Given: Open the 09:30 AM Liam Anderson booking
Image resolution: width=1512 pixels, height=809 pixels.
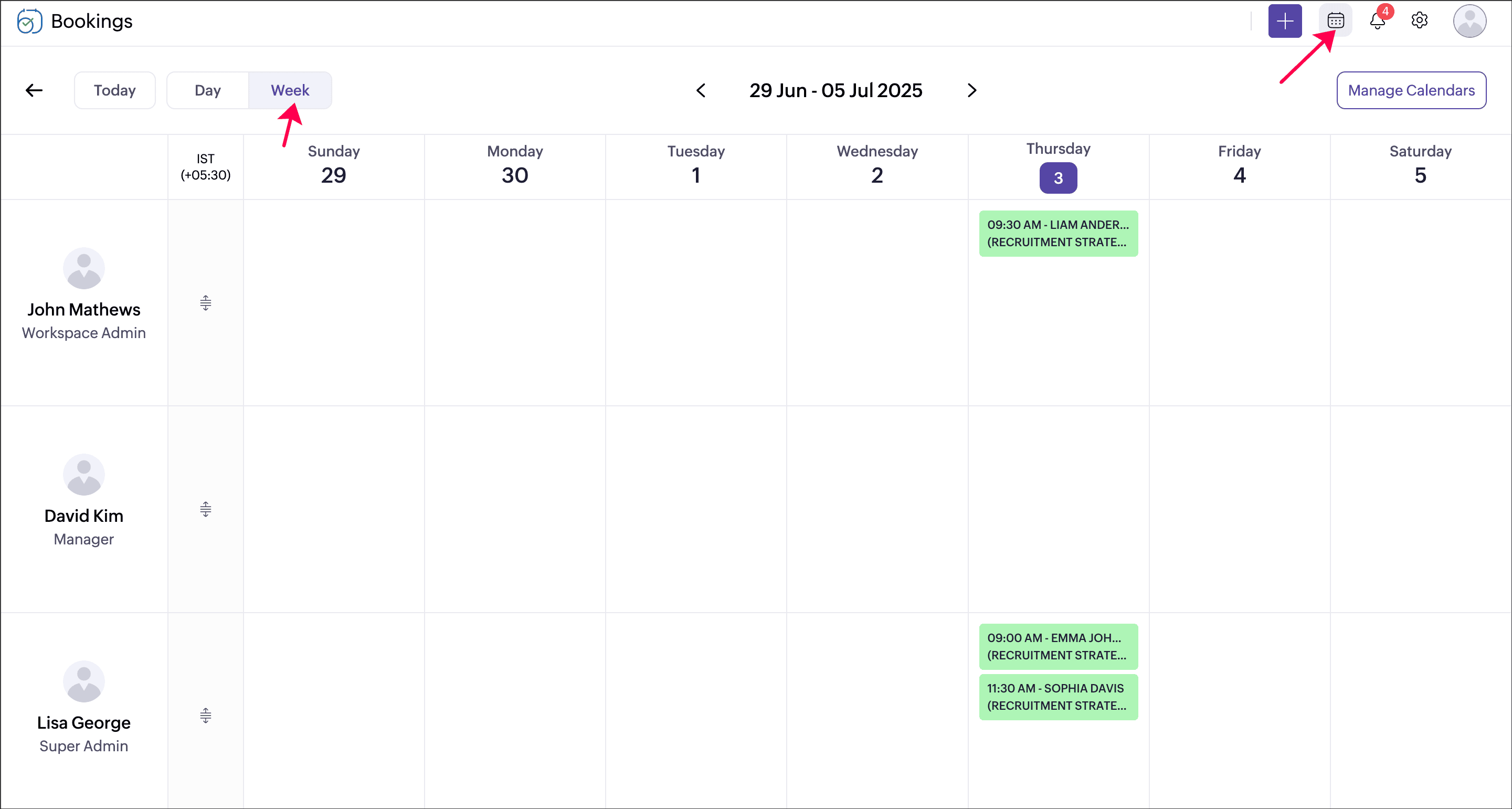Looking at the screenshot, I should (1058, 234).
